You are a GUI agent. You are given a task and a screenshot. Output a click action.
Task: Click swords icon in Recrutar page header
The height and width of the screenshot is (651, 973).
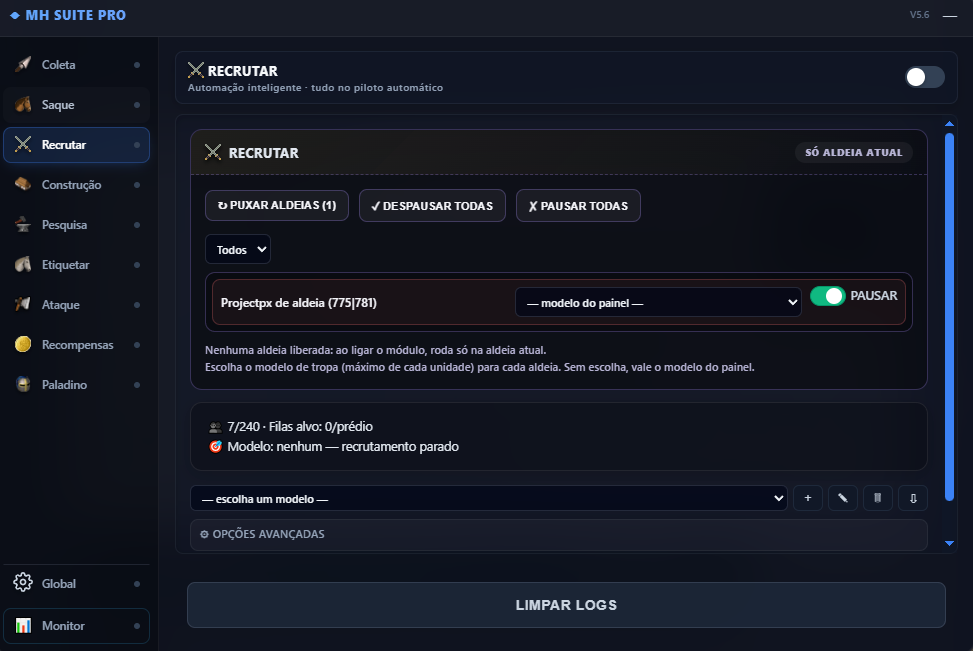pos(195,70)
